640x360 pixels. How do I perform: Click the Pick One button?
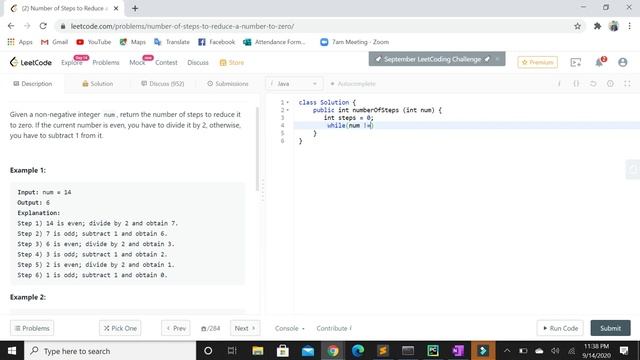[x=120, y=328]
